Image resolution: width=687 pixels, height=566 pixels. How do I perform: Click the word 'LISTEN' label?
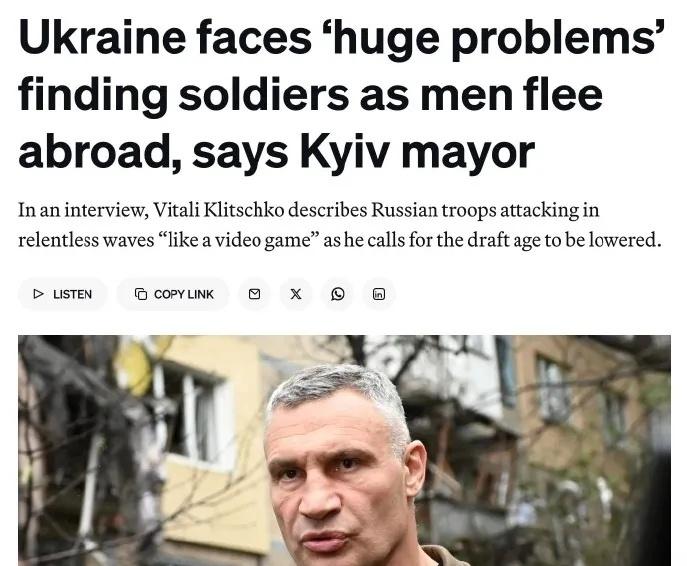(72, 294)
